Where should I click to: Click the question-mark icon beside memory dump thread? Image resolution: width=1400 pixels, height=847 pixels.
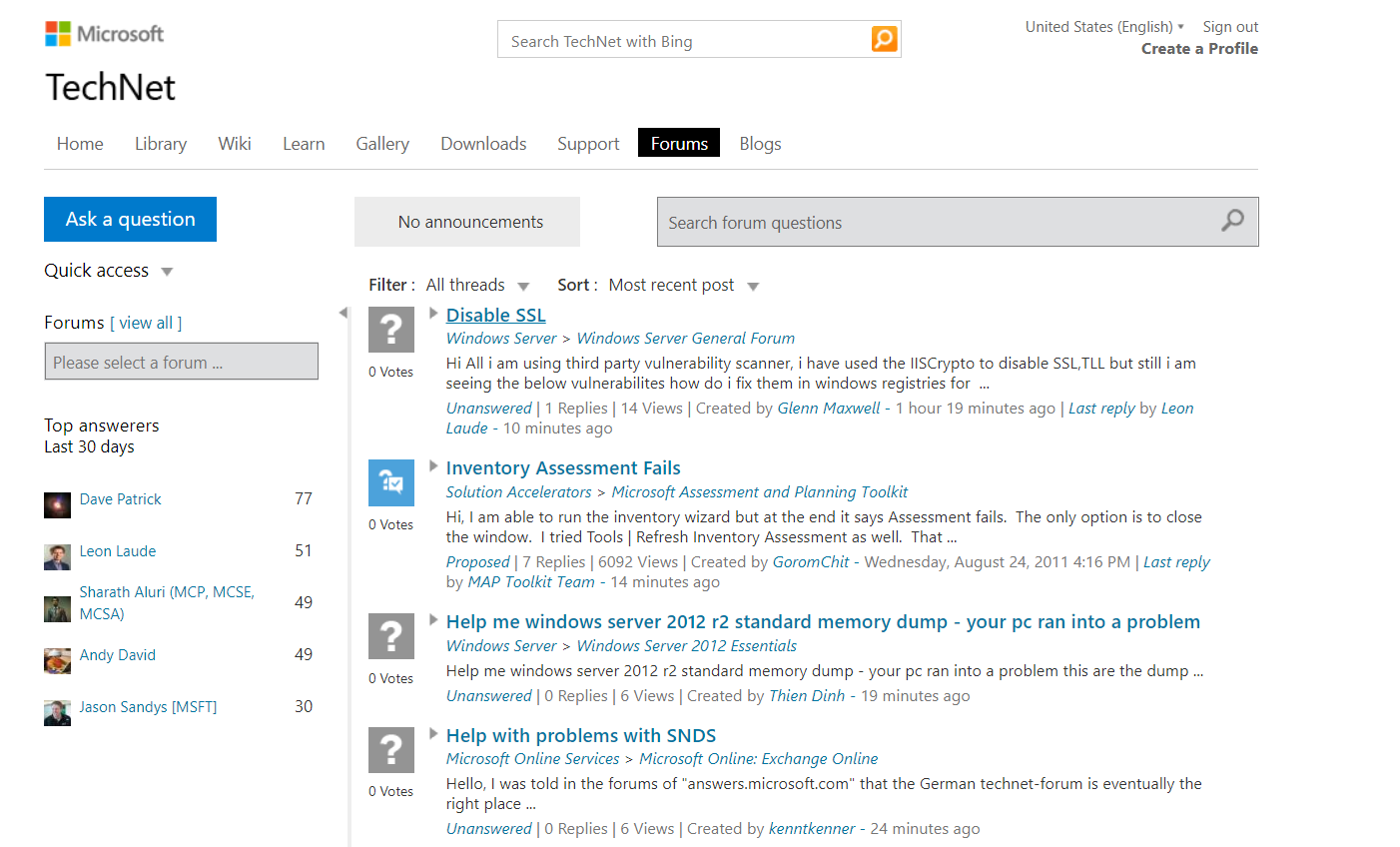[x=391, y=636]
